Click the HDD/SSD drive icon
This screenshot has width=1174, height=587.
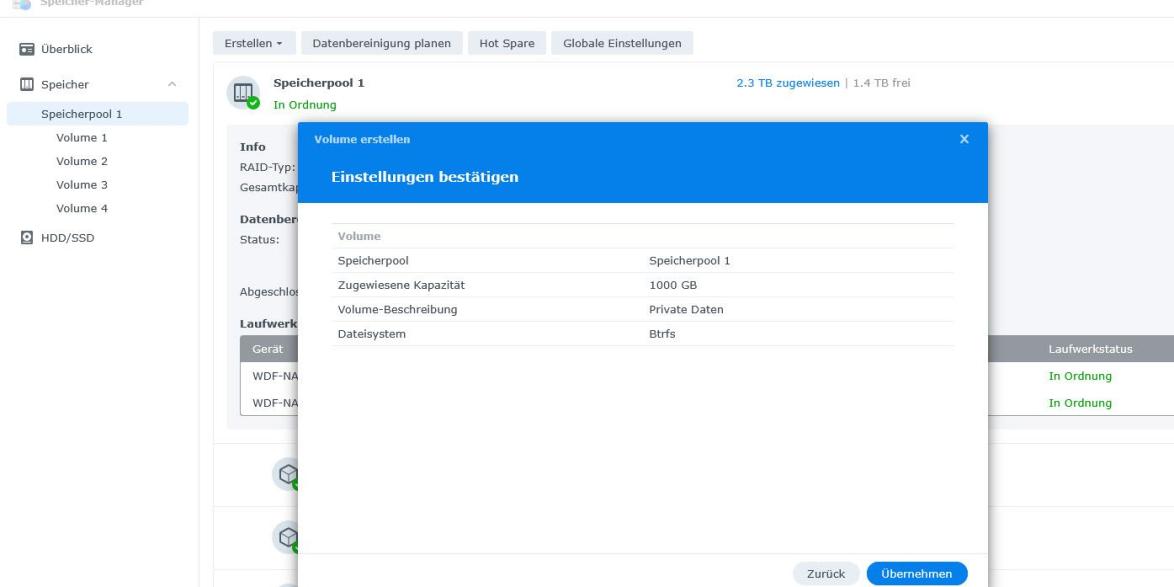pyautogui.click(x=27, y=237)
